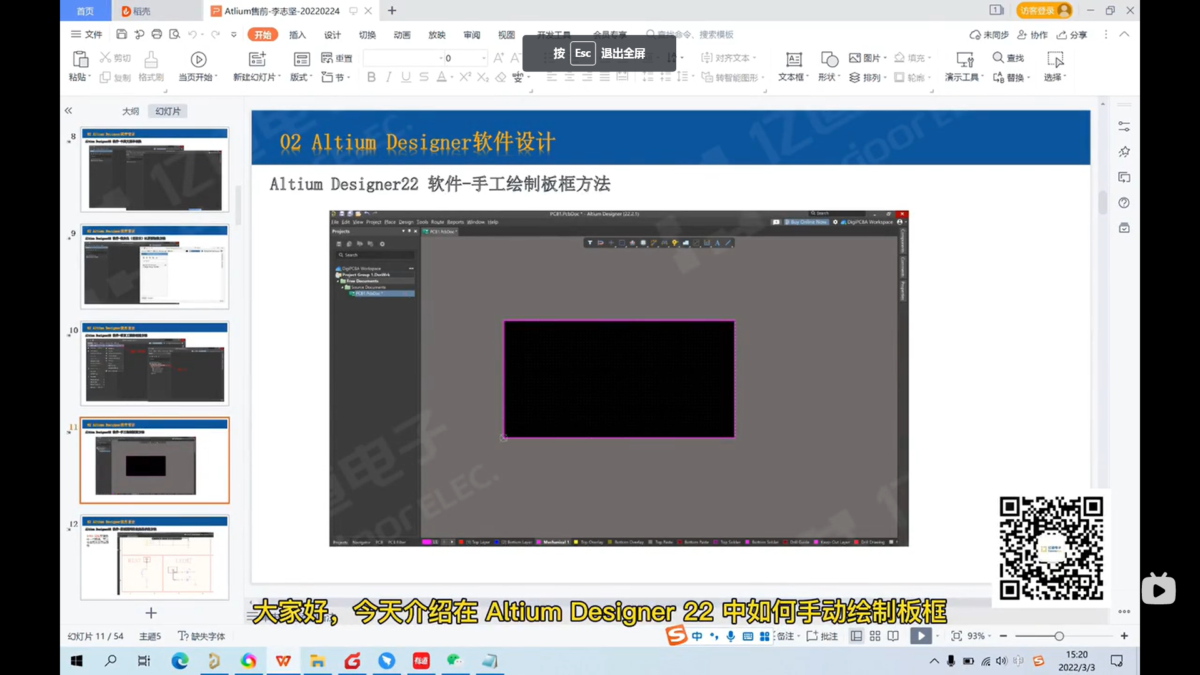The height and width of the screenshot is (675, 1200).
Task: Select slide 12 thumbnail
Action: [x=155, y=557]
